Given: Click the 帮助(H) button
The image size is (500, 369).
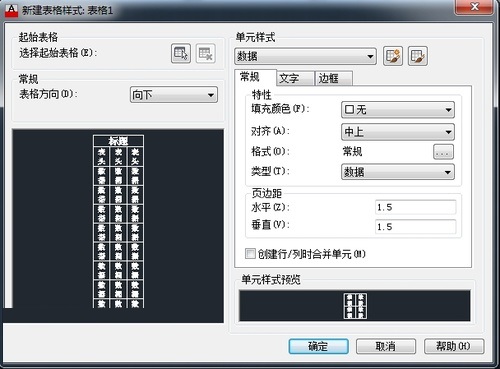Looking at the screenshot, I should click(454, 347).
